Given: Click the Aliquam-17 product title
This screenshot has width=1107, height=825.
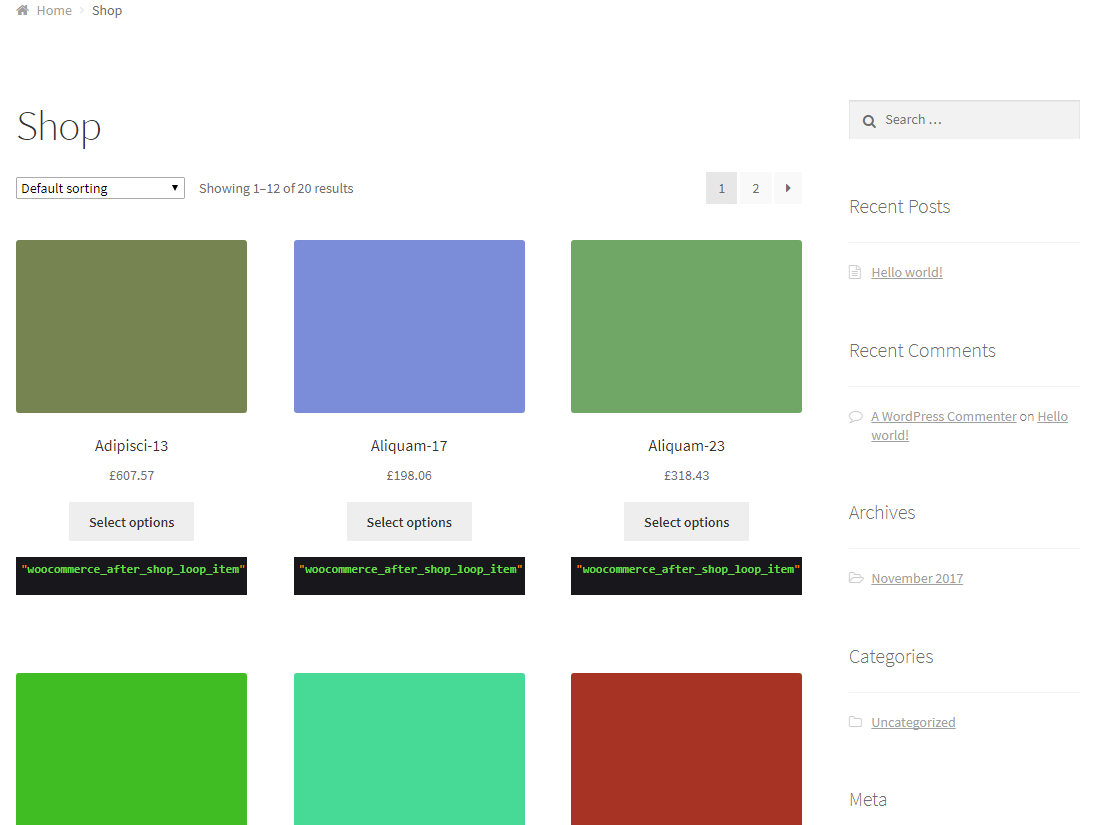Looking at the screenshot, I should 409,446.
